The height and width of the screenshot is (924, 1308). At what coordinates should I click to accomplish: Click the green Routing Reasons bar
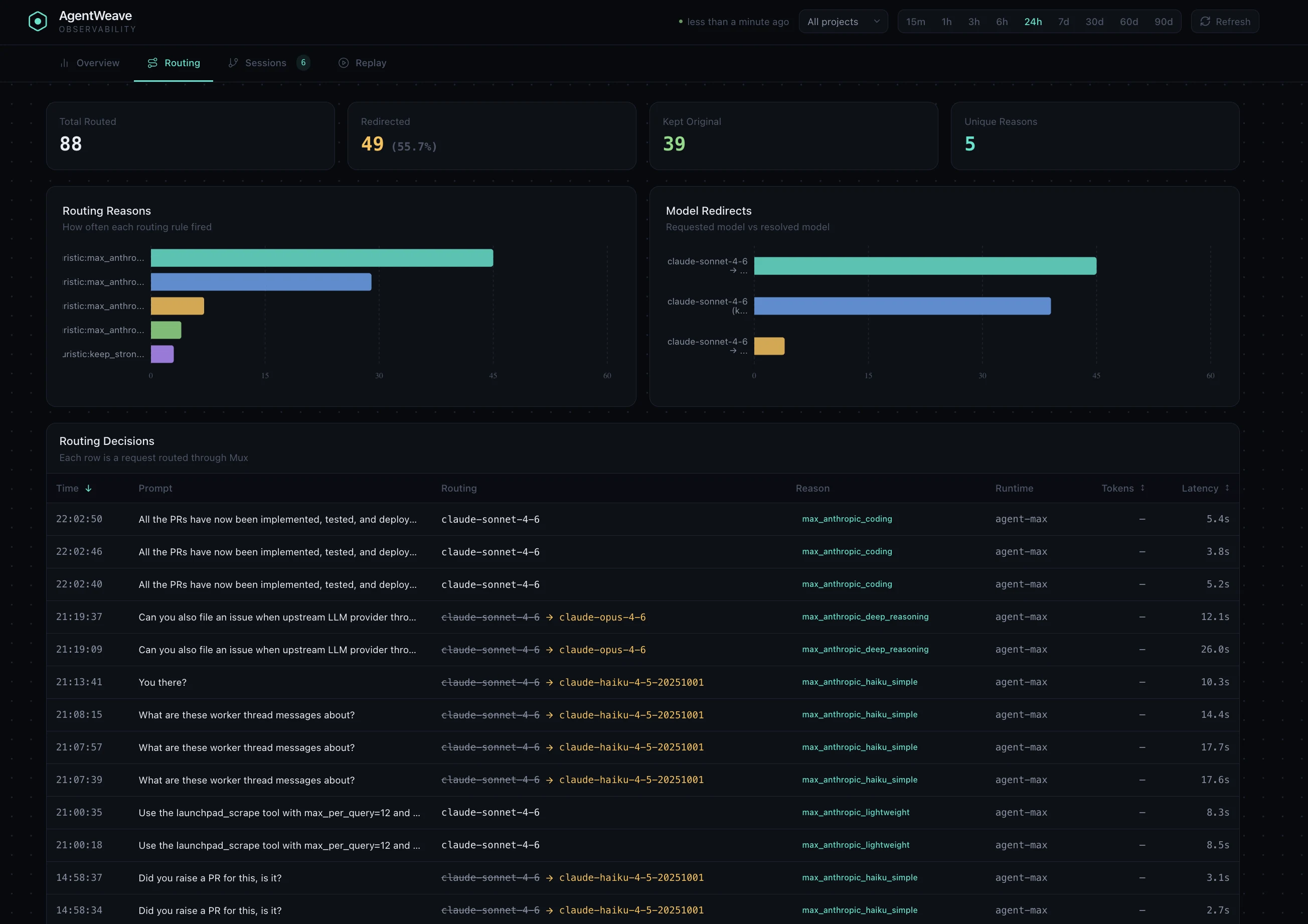pos(166,330)
